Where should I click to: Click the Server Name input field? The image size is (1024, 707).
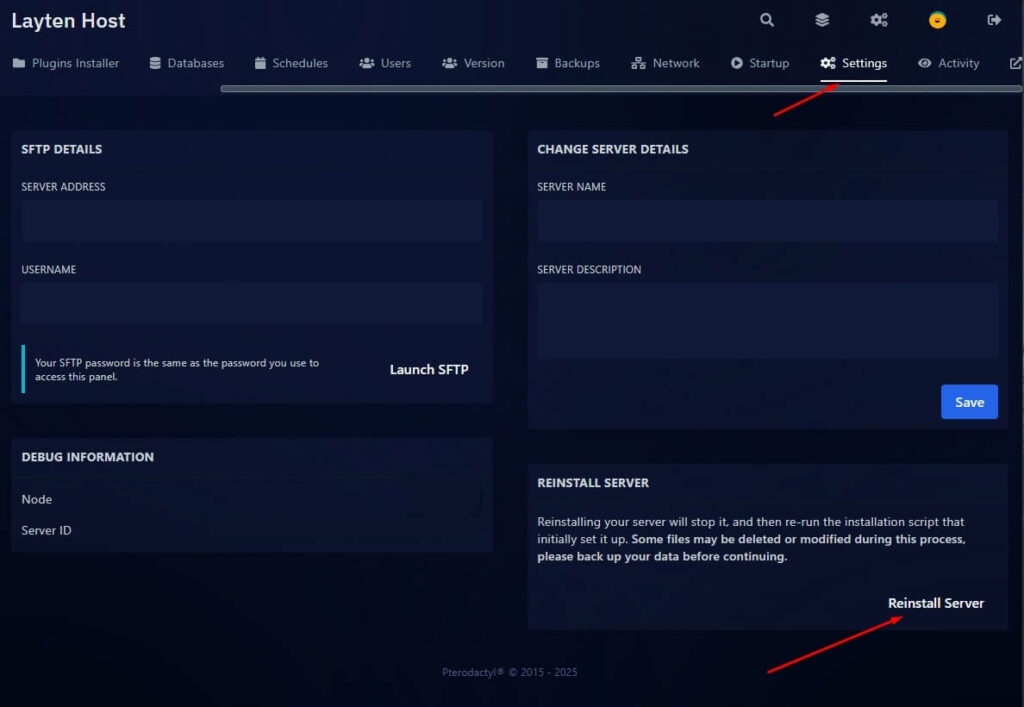767,221
